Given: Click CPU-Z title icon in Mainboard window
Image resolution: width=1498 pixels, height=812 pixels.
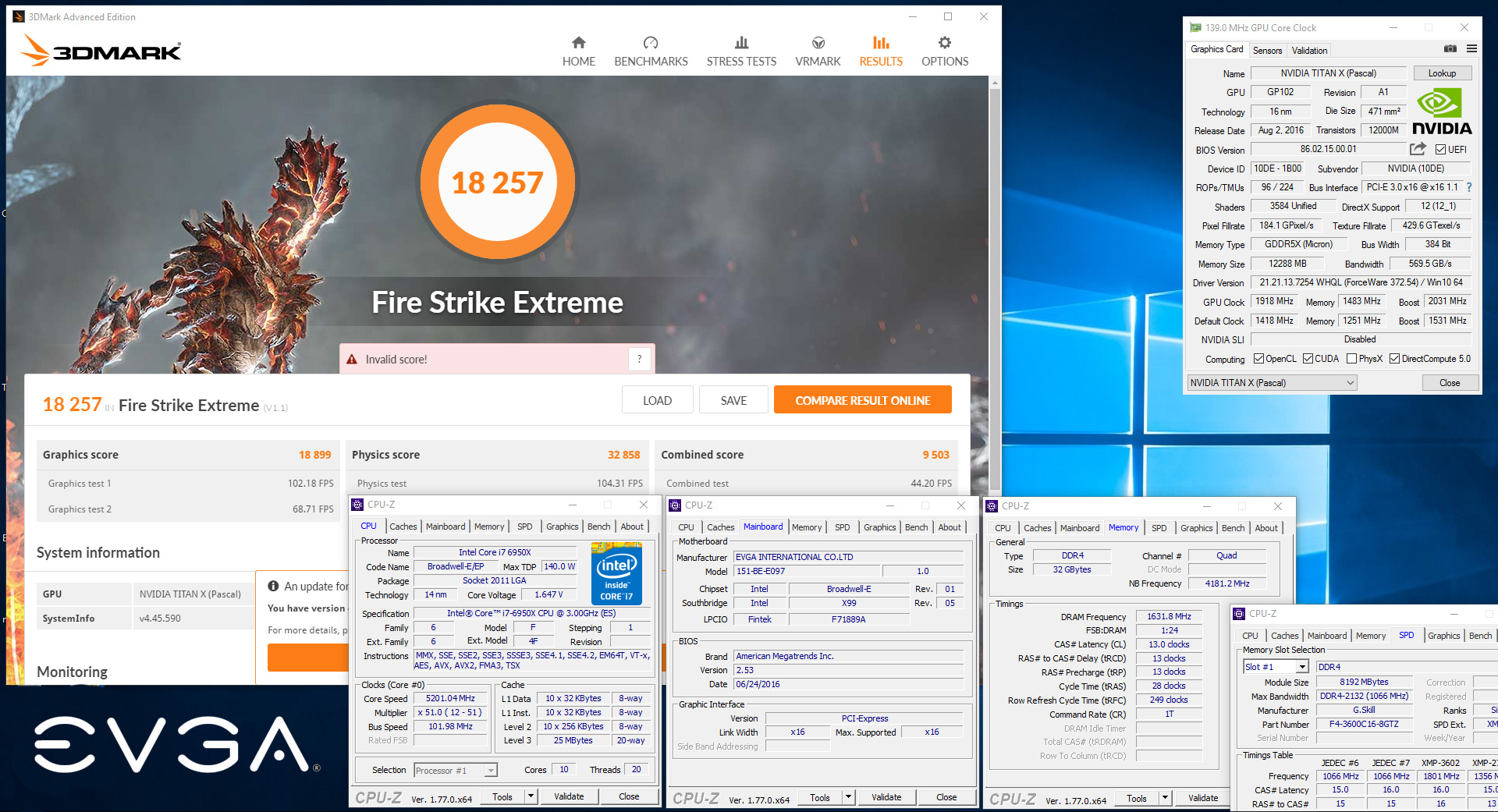Looking at the screenshot, I should point(675,505).
